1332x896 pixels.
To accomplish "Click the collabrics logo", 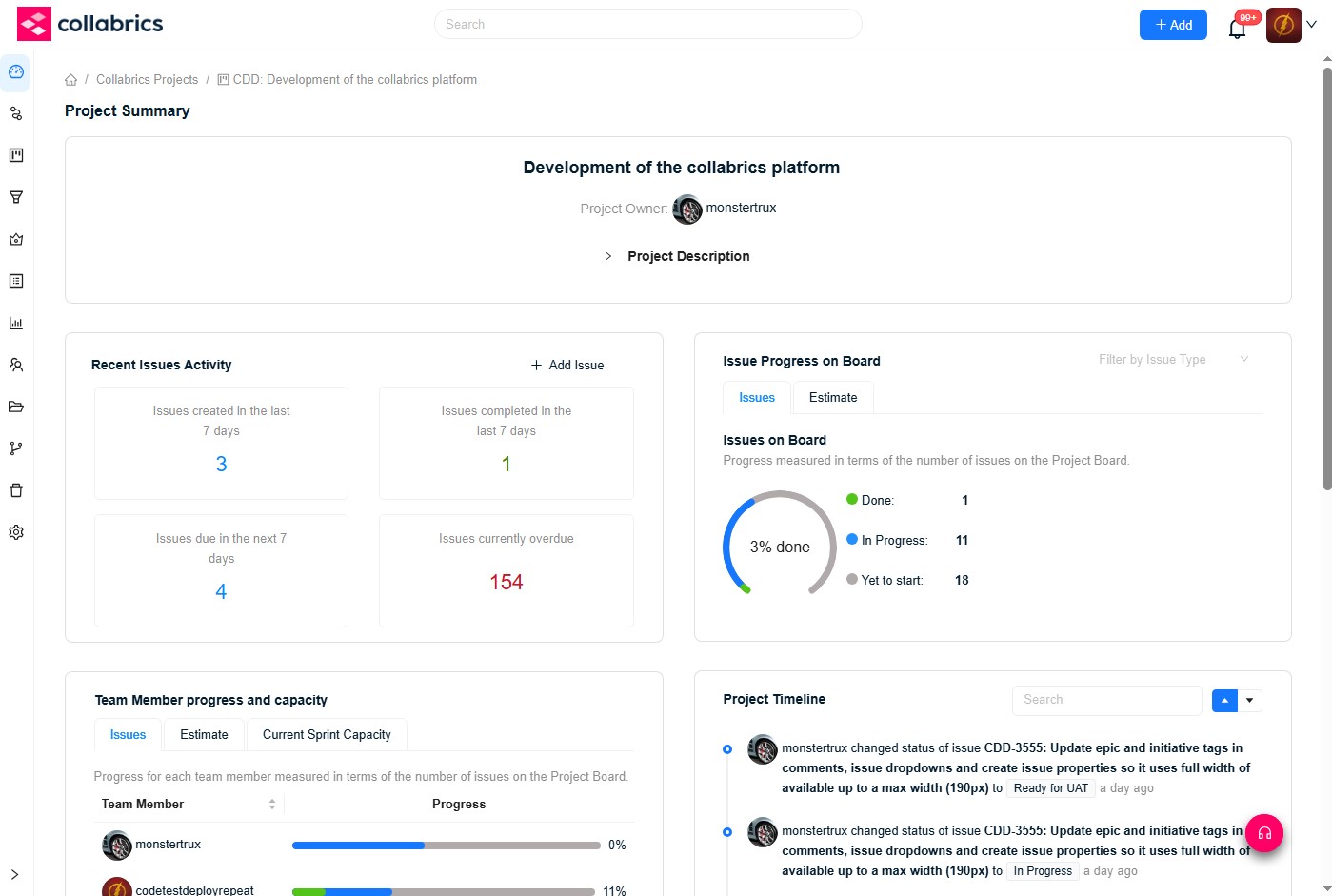I will tap(90, 24).
